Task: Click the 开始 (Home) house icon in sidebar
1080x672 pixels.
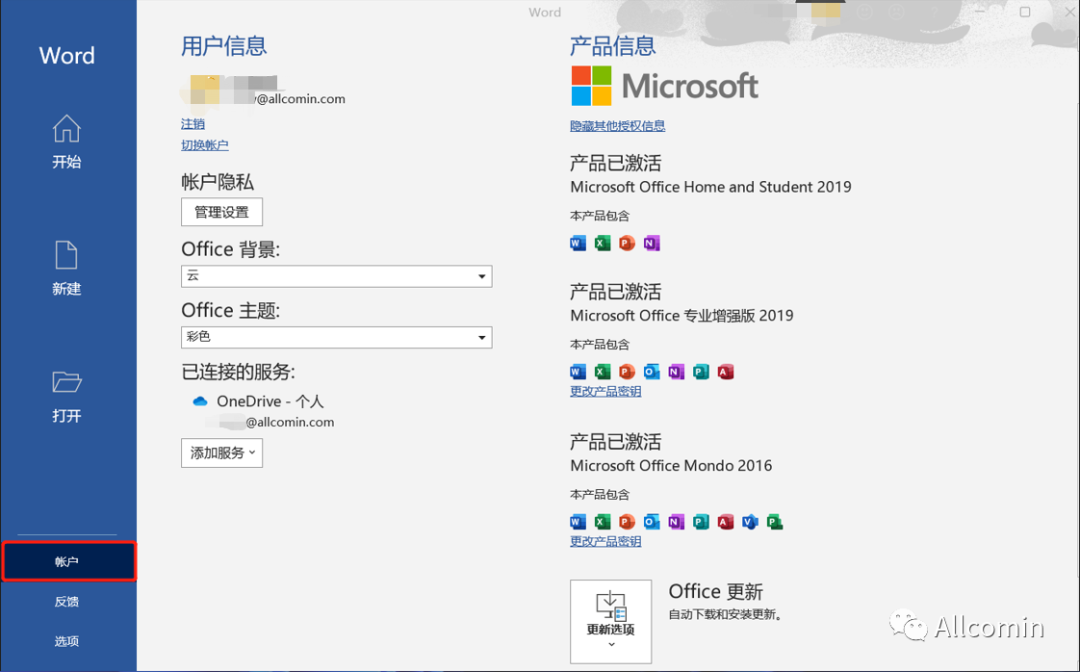Action: 66,129
